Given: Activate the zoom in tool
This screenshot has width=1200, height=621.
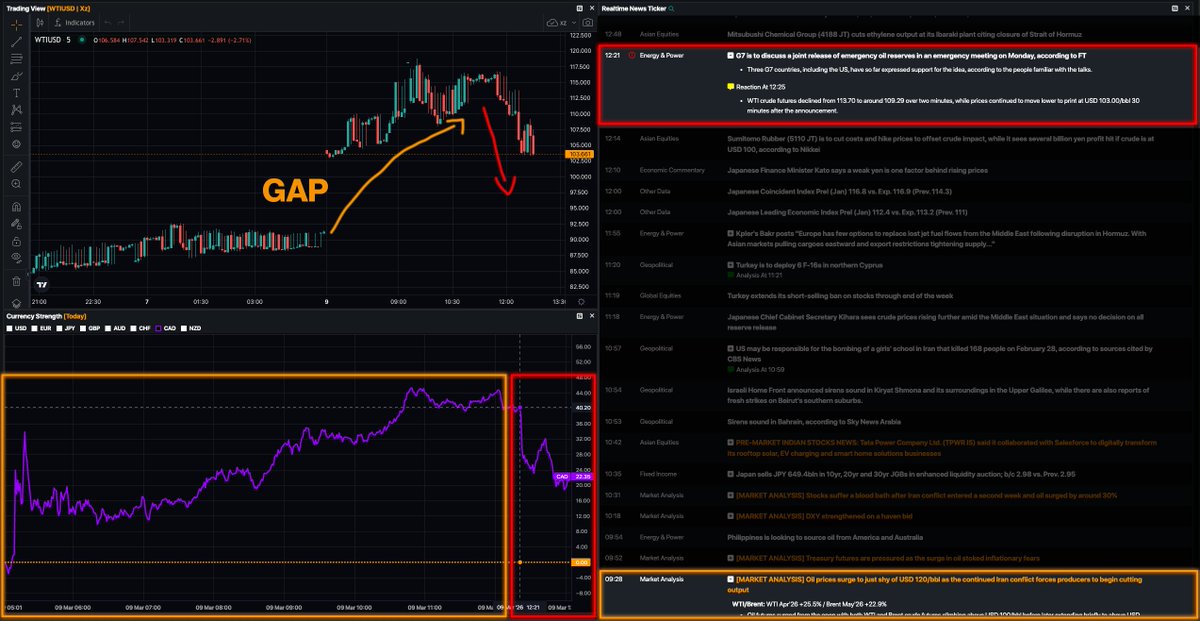Looking at the screenshot, I should coord(16,184).
